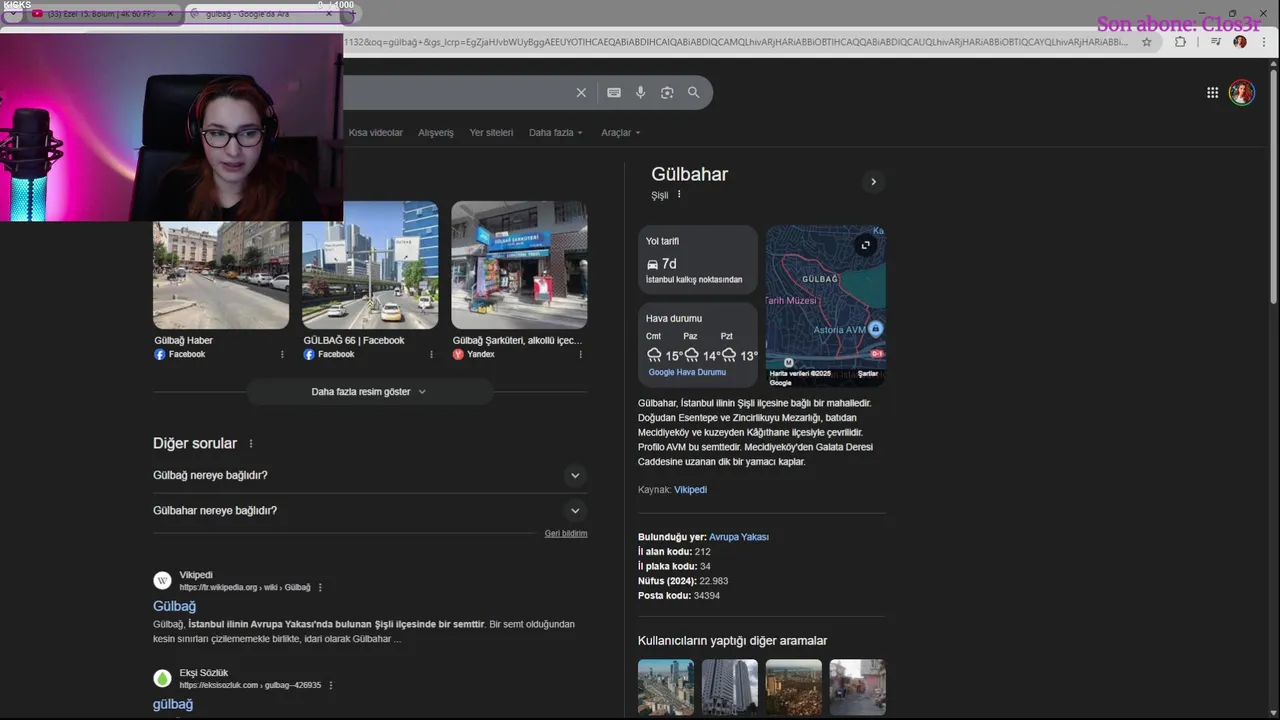Open Google account profile picture
Viewport: 1280px width, 720px height.
(x=1241, y=93)
